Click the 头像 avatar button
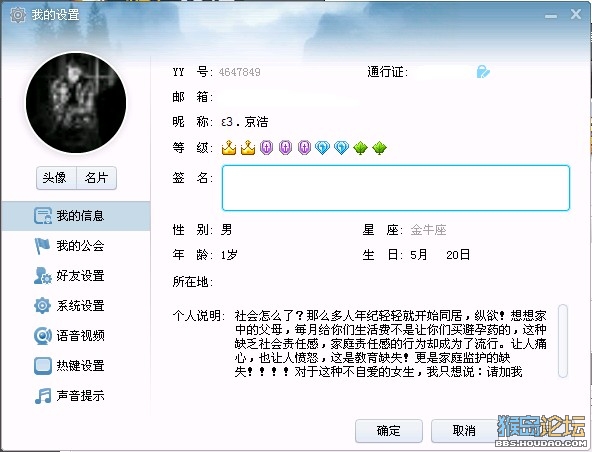Screen dimensions: 592x452 [56, 177]
